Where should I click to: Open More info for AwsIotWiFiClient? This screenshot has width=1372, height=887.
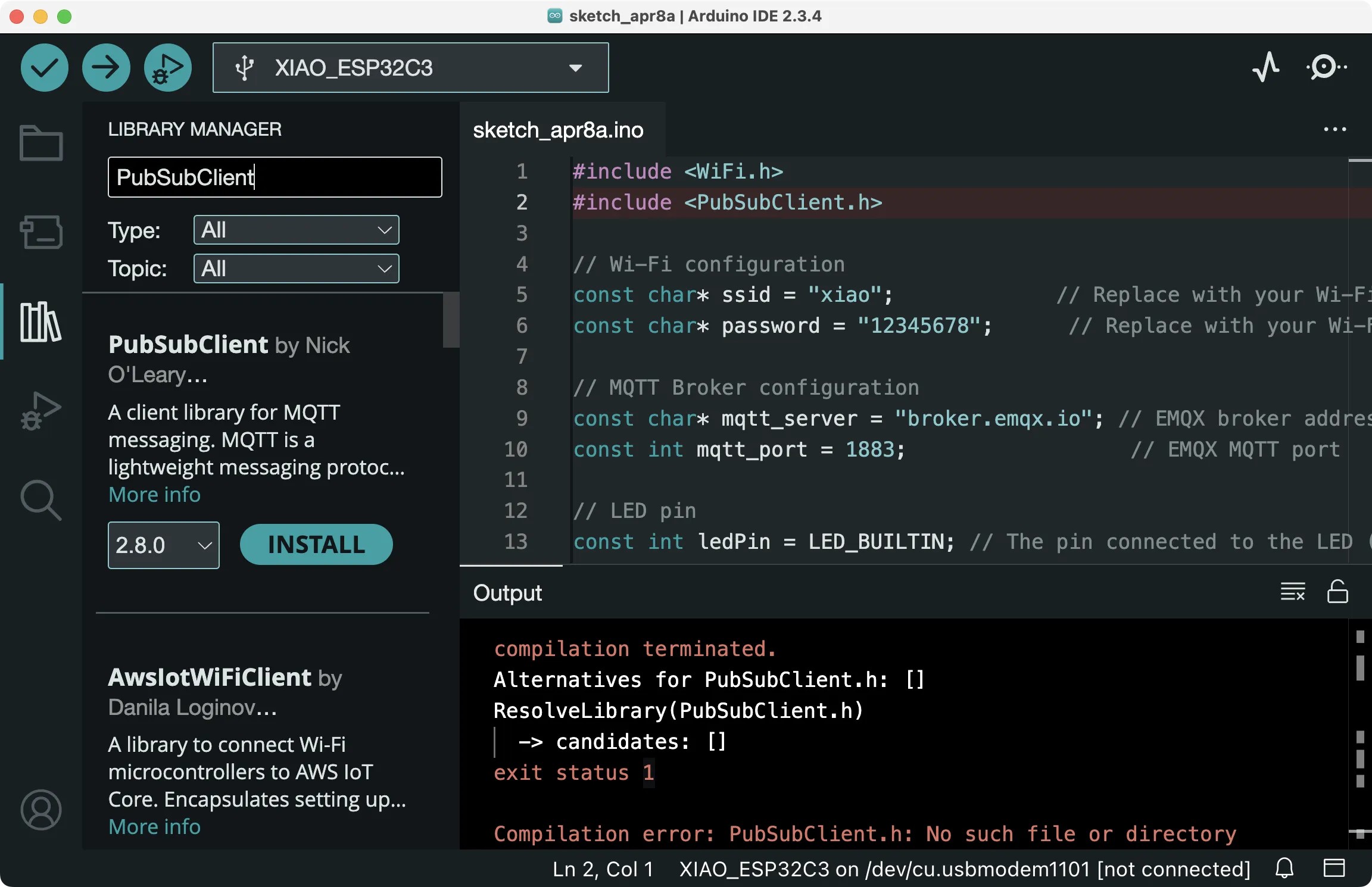point(154,826)
